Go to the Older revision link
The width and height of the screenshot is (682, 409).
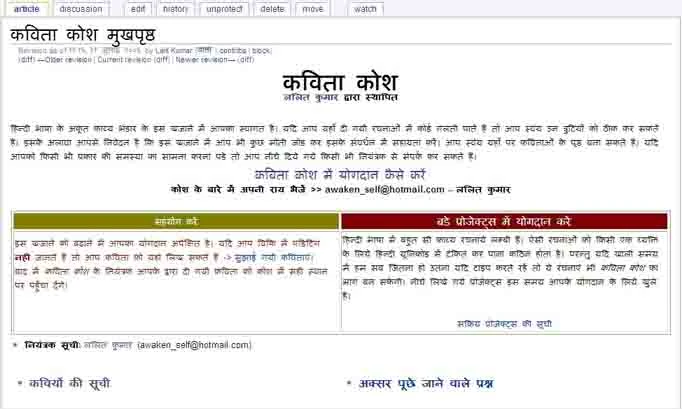[x=65, y=60]
